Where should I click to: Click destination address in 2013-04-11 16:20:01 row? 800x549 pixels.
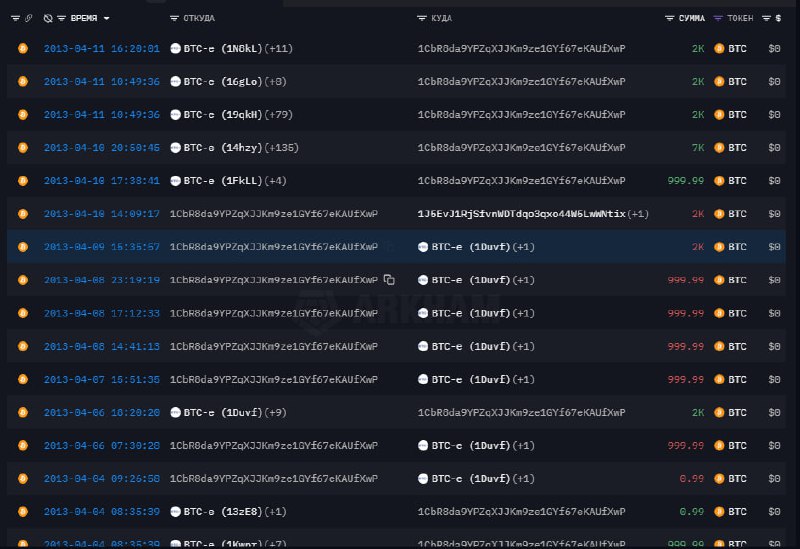click(x=521, y=48)
